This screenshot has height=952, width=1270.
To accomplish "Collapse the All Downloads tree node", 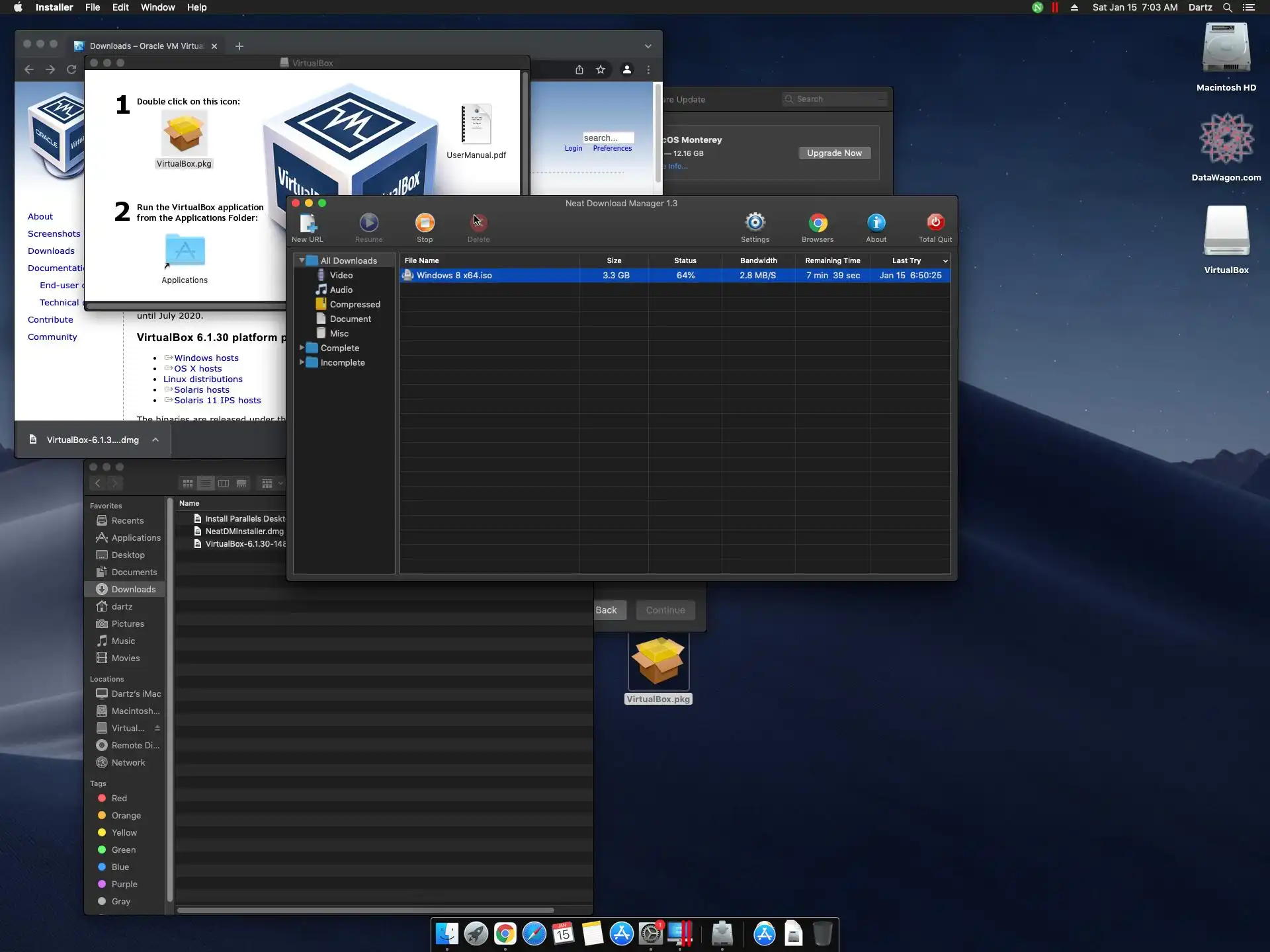I will point(302,260).
